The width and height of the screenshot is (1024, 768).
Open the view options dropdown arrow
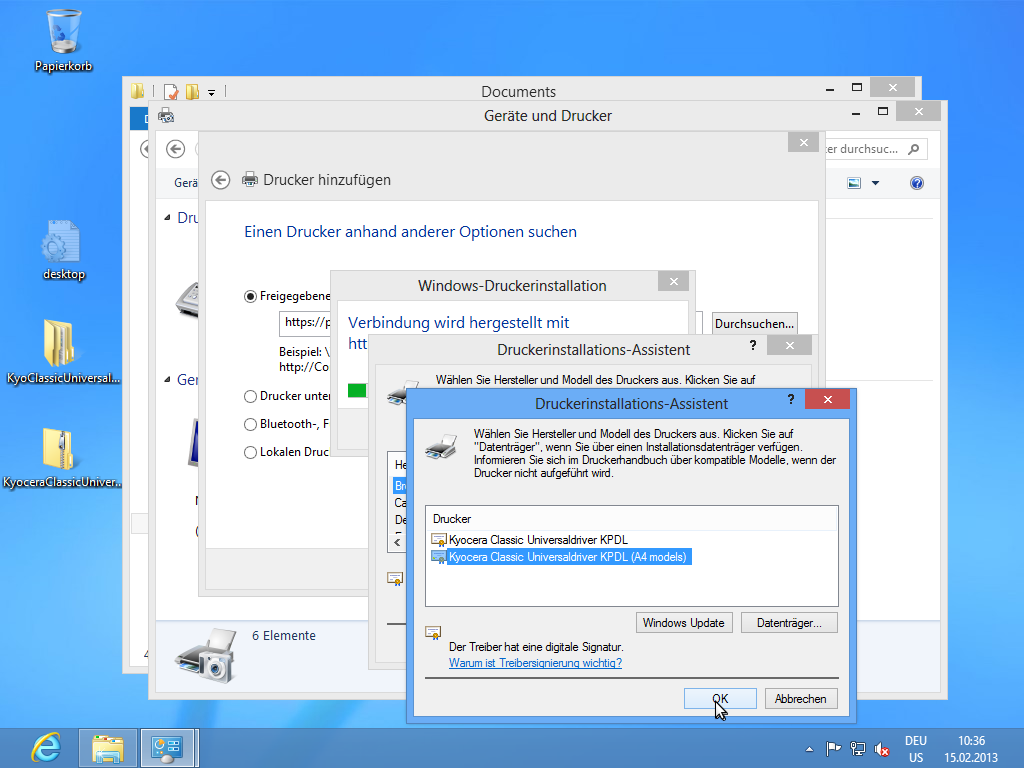point(876,183)
